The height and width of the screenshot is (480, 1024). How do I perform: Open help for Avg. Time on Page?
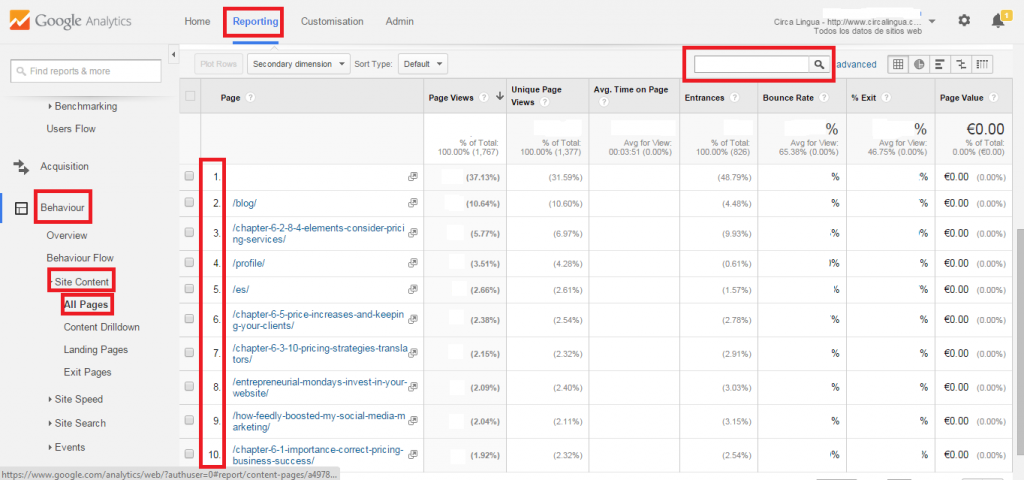pyautogui.click(x=603, y=103)
